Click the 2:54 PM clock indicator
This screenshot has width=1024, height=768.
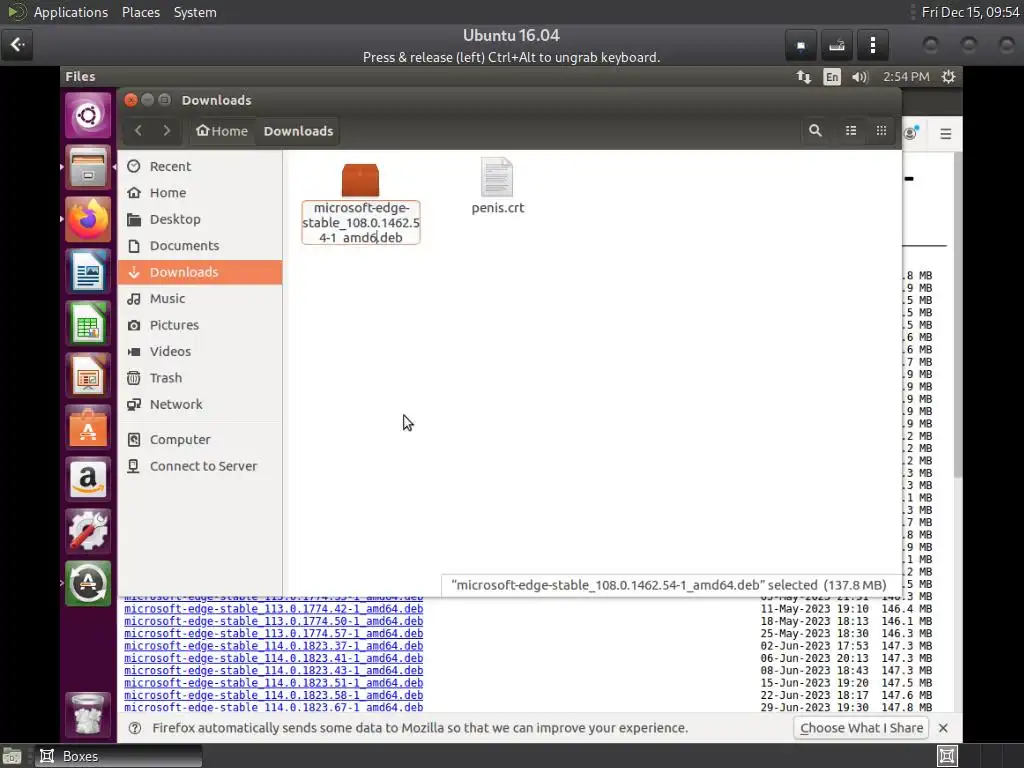pyautogui.click(x=906, y=77)
